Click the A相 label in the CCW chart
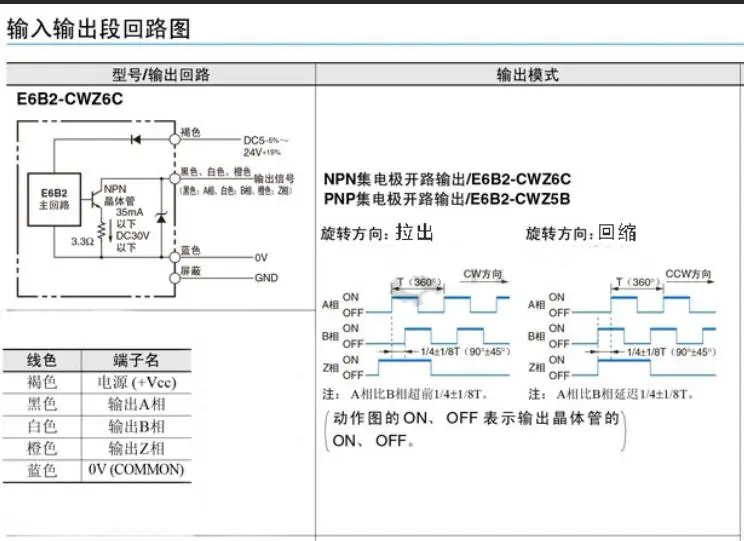Screen dimensions: 744x541 click(537, 305)
